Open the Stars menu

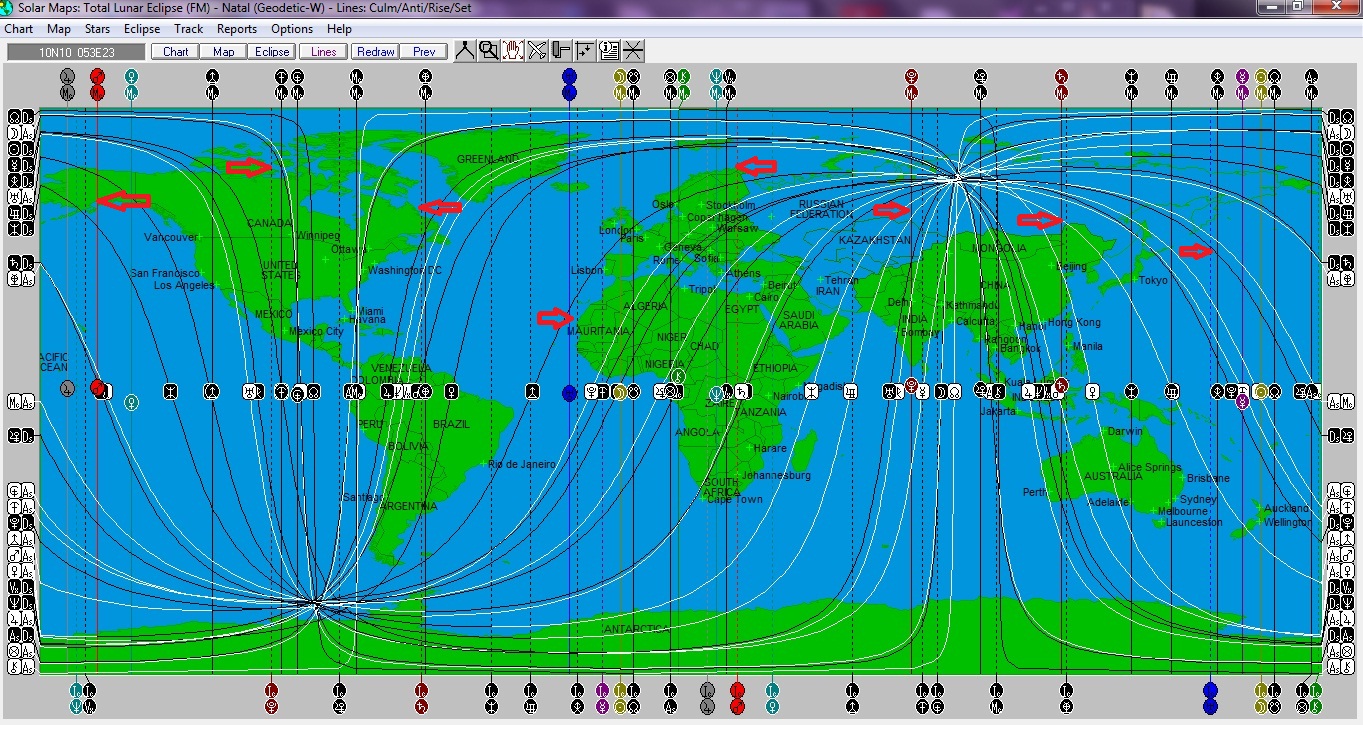point(97,29)
